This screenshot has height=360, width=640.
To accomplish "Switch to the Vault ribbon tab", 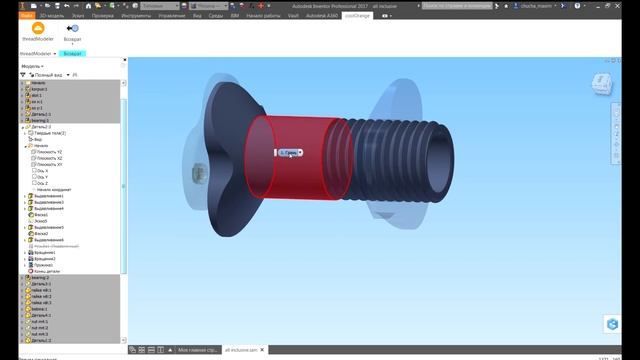I will click(293, 16).
